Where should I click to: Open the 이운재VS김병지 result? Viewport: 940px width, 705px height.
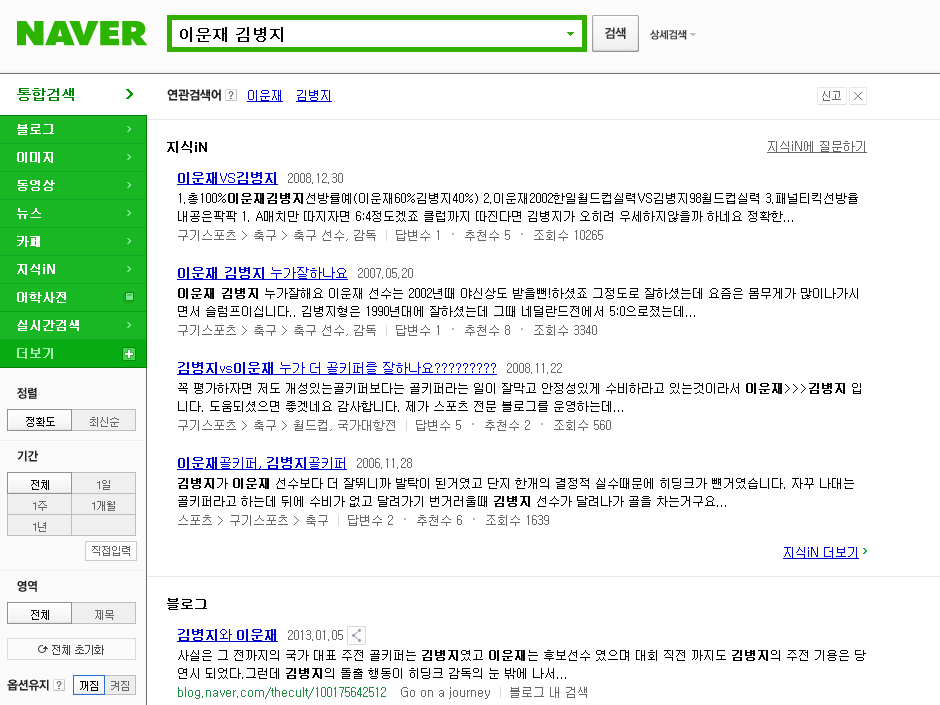point(227,178)
